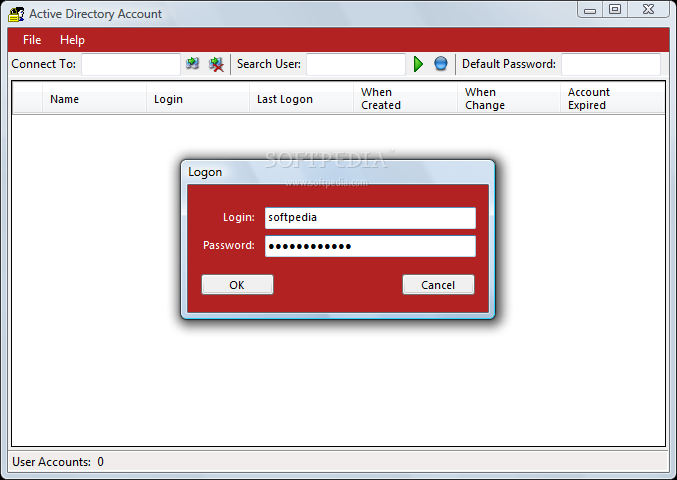The height and width of the screenshot is (480, 677).
Task: Close the Active Directory Account window
Action: point(649,9)
